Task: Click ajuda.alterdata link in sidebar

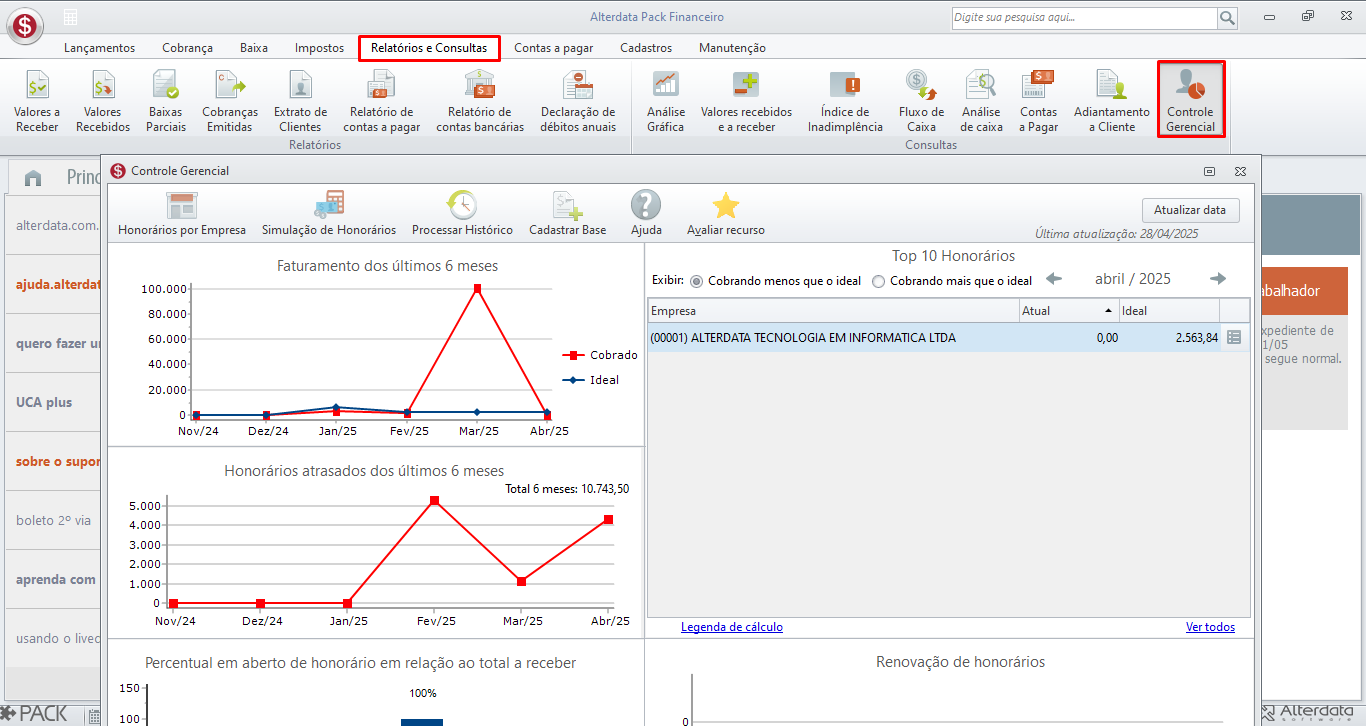Action: (x=58, y=284)
